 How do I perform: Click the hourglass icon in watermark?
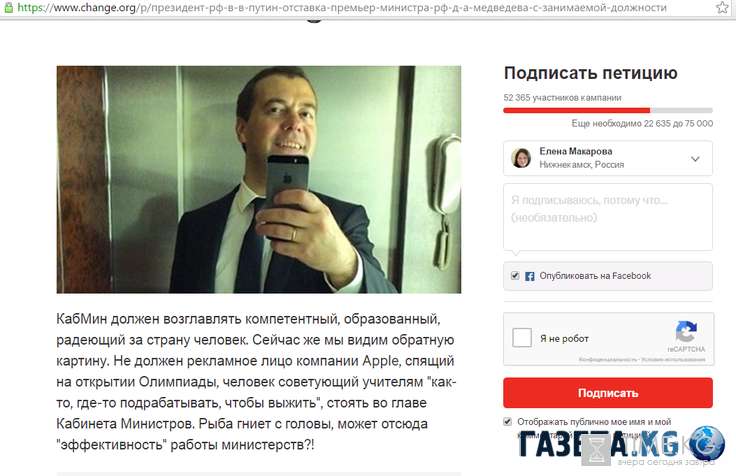tap(596, 450)
